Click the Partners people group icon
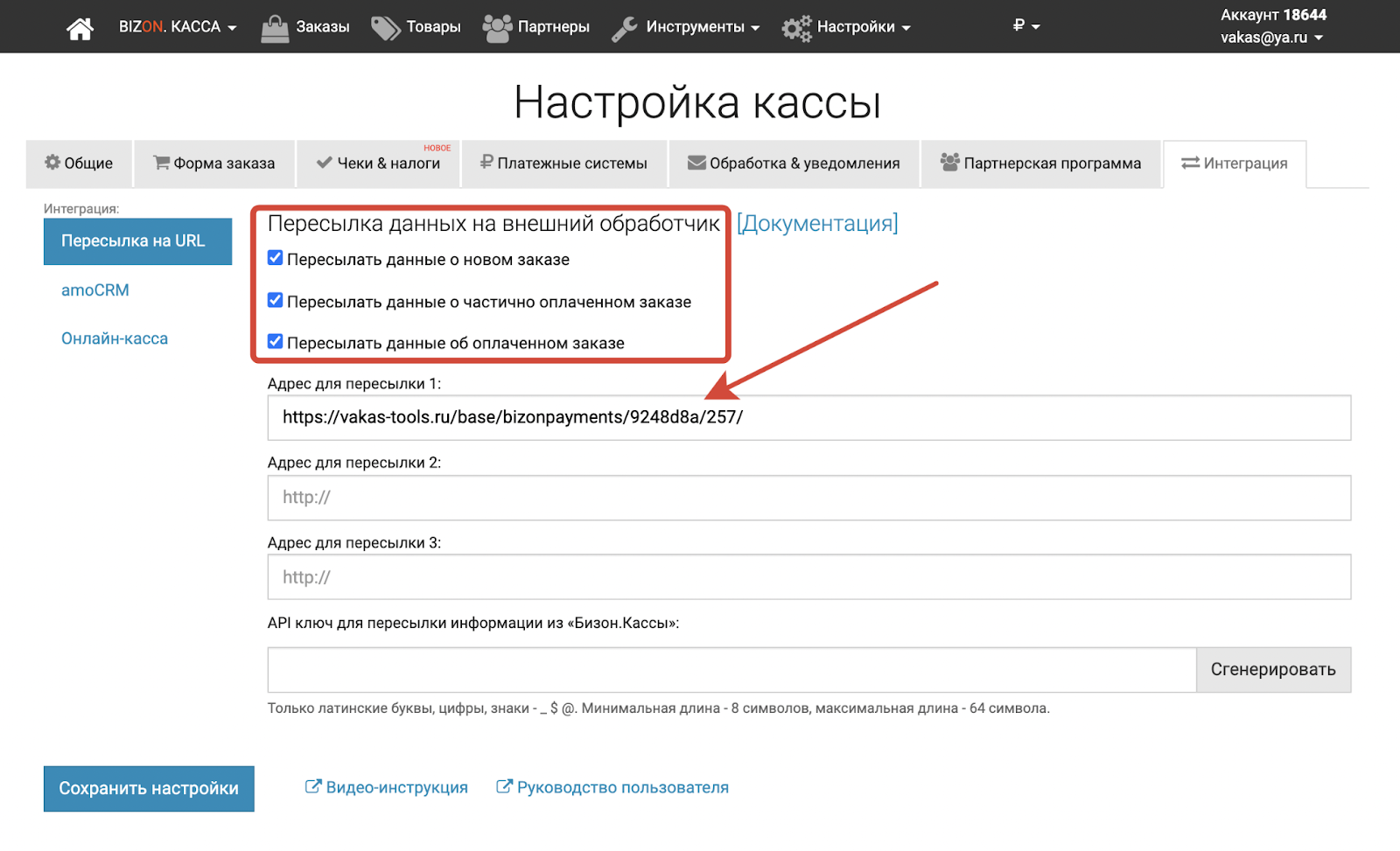The image size is (1400, 851). tap(497, 28)
